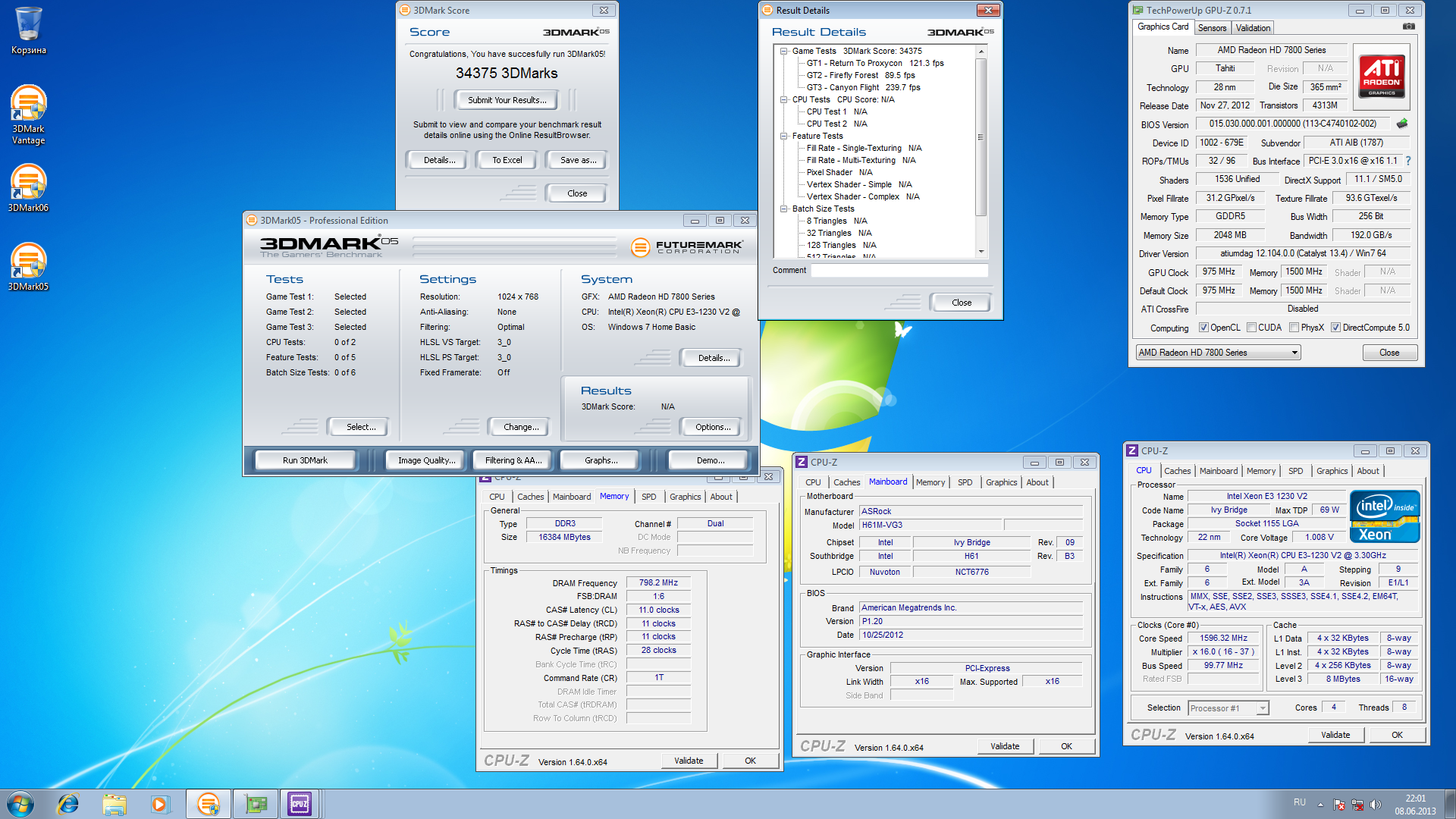Click the save BIOS chip icon in GPU-Z
The image size is (1456, 819).
click(x=1402, y=124)
